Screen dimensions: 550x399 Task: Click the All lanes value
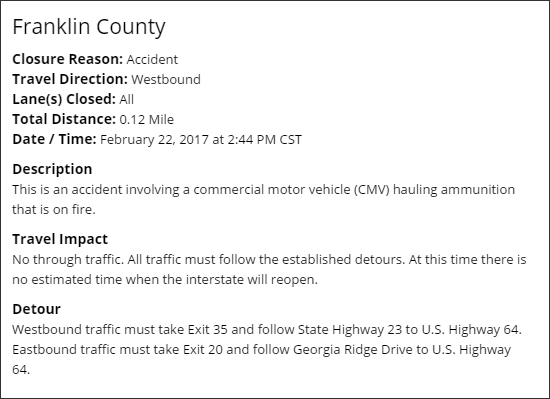click(x=127, y=100)
